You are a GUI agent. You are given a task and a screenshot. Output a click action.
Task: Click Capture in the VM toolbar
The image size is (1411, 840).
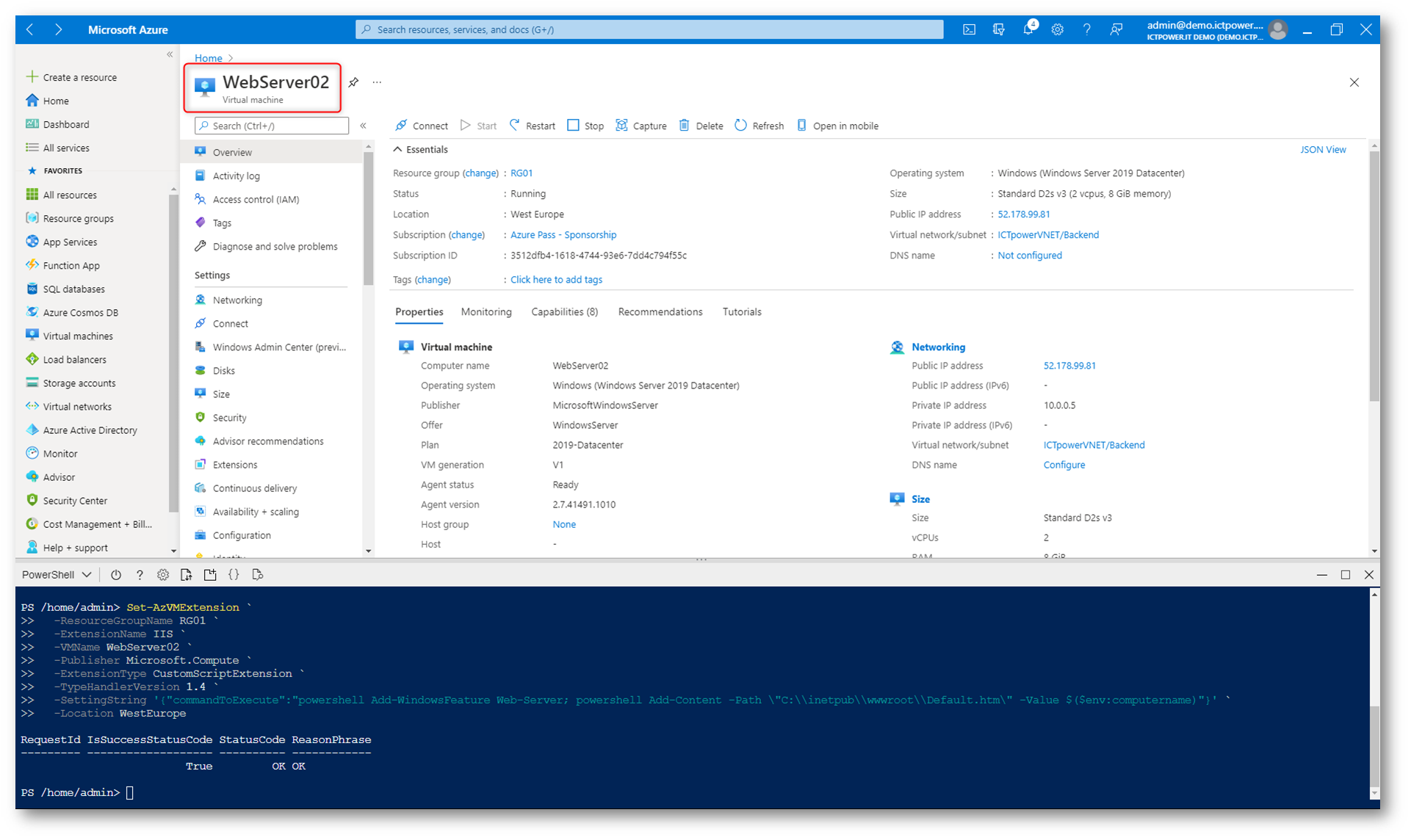tap(641, 126)
